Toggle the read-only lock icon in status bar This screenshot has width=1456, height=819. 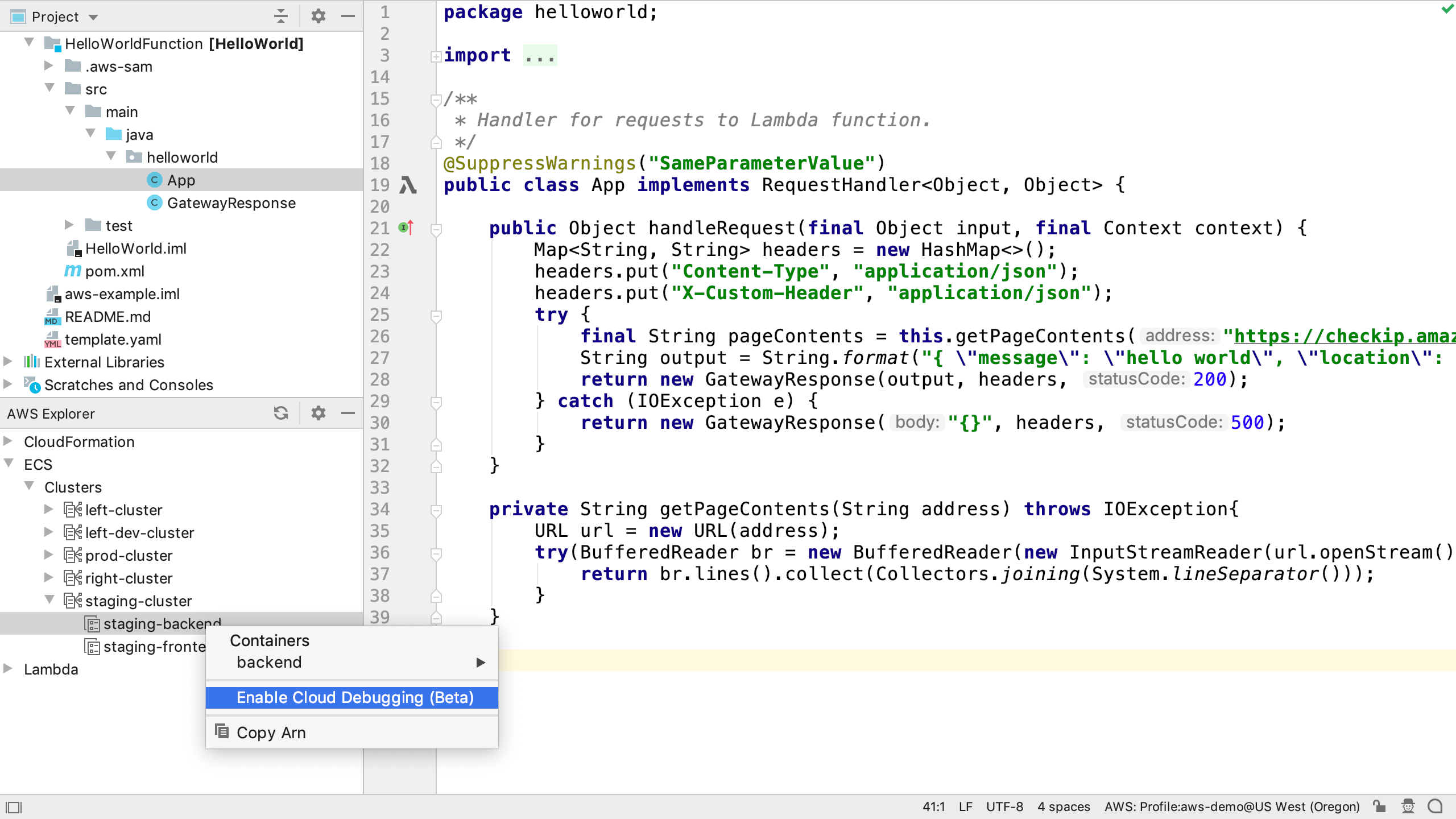1379,806
